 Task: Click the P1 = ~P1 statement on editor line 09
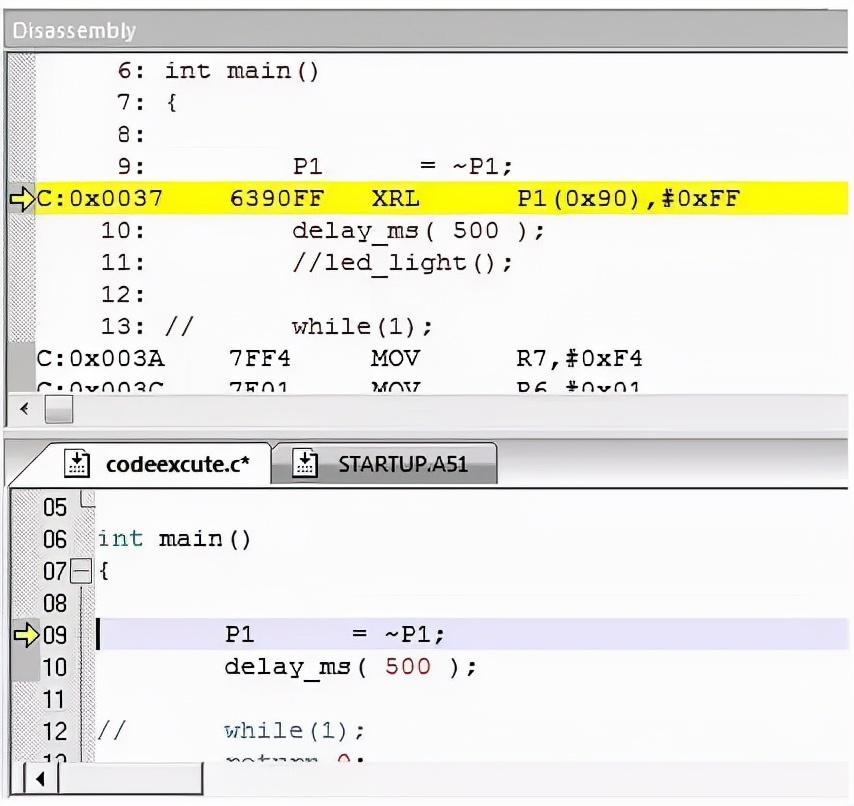(x=334, y=634)
